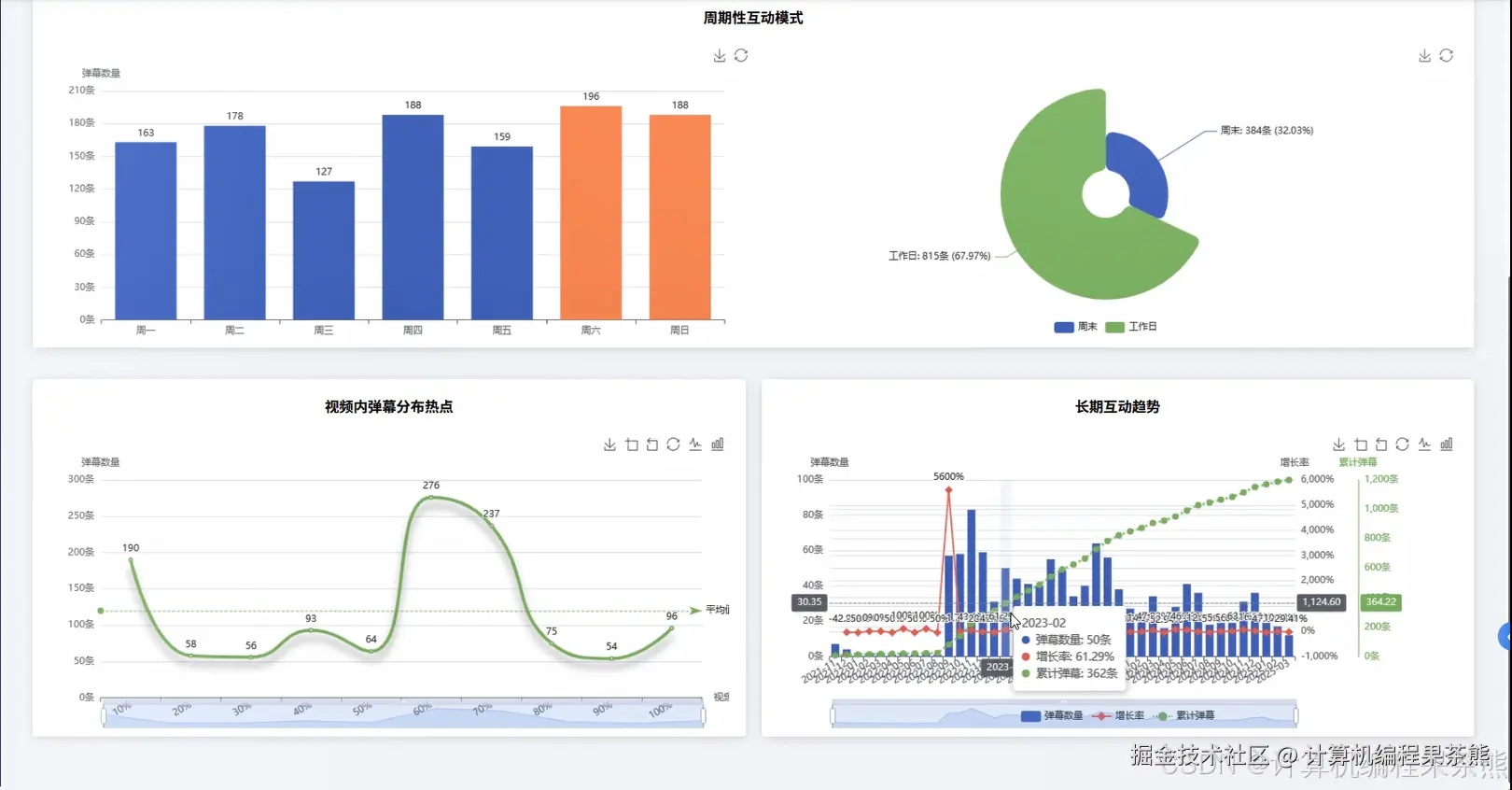The height and width of the screenshot is (790, 1512).
Task: Toggle the 增长率 legend series in trend chart
Action: click(1118, 716)
